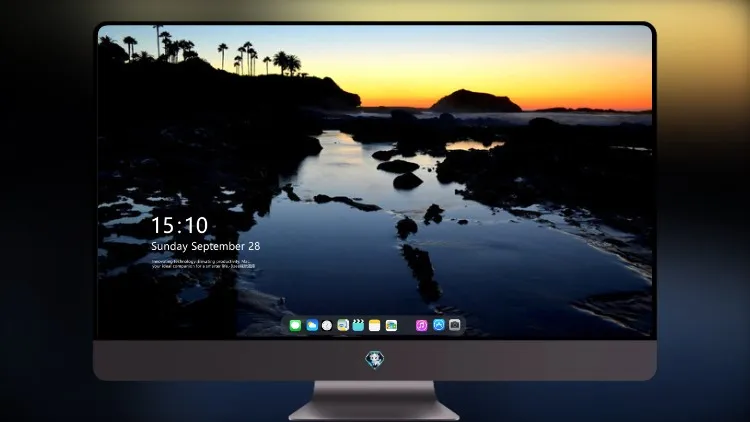Open the photo gallery app in dock

click(391, 326)
